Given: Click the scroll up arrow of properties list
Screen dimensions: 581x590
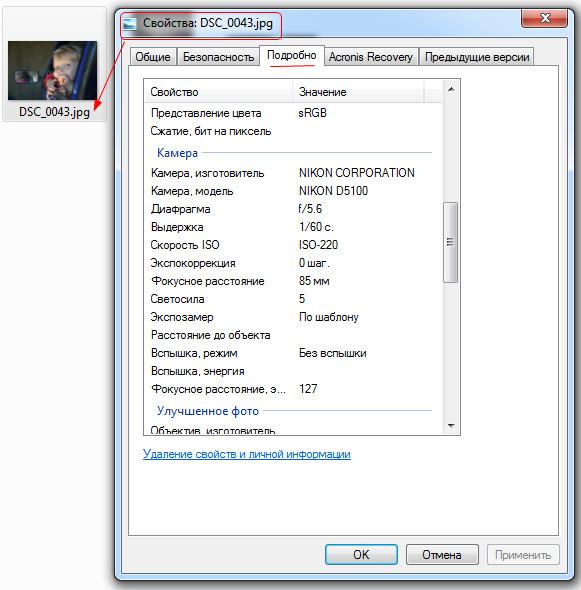Looking at the screenshot, I should coord(451,89).
